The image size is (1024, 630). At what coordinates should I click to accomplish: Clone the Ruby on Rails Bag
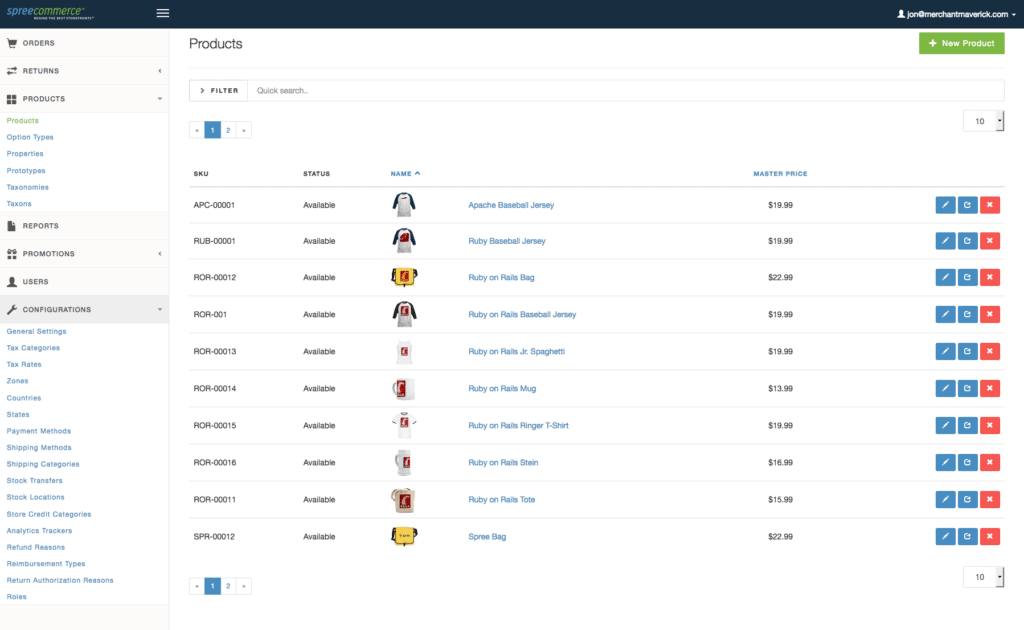point(967,277)
